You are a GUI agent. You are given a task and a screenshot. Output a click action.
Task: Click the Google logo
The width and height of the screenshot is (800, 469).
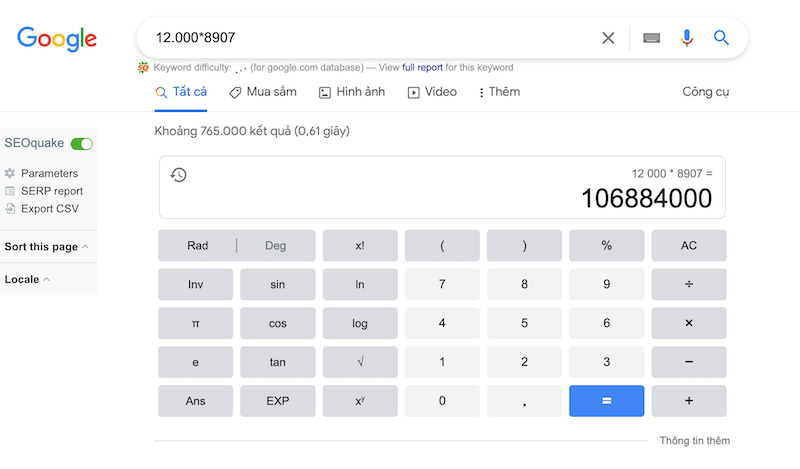[57, 39]
